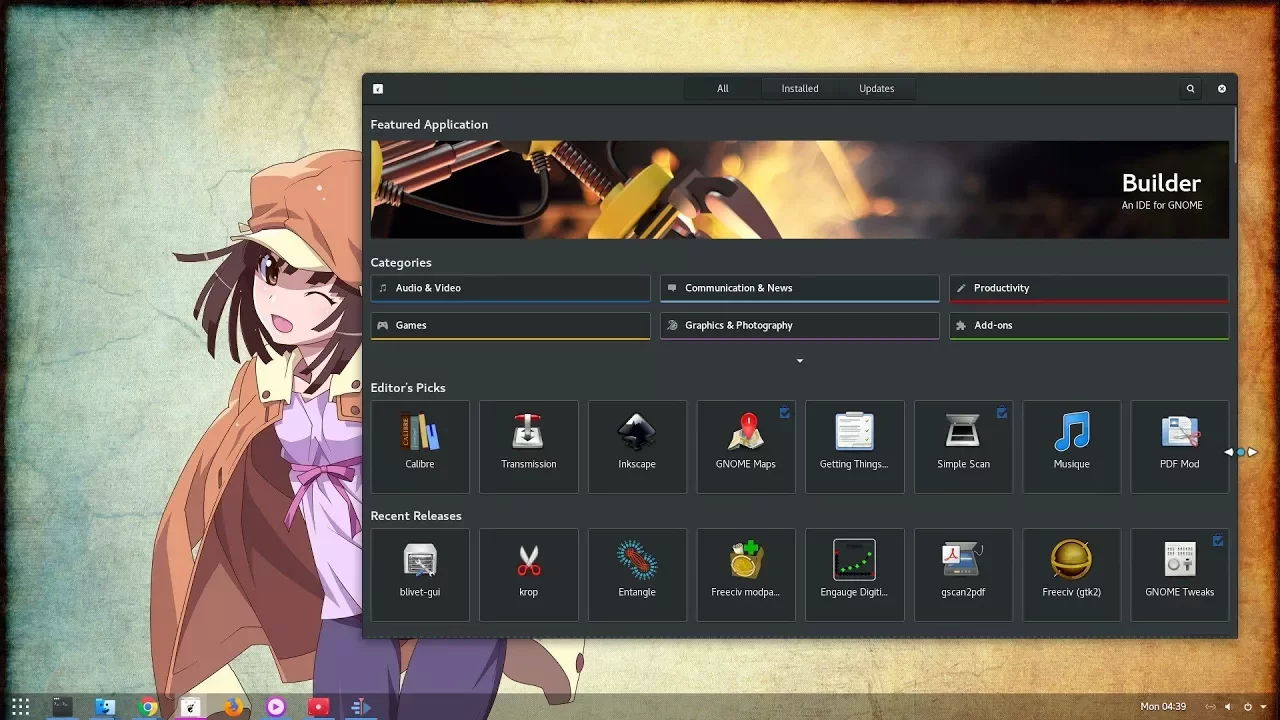
Task: Launch Firefox from the taskbar
Action: point(233,707)
